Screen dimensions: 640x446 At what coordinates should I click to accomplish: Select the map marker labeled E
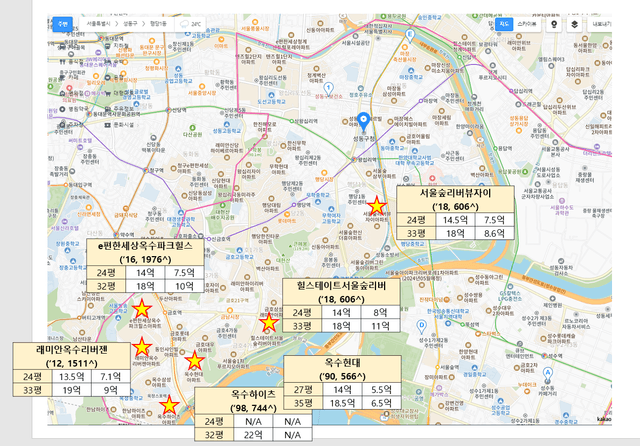click(x=410, y=36)
